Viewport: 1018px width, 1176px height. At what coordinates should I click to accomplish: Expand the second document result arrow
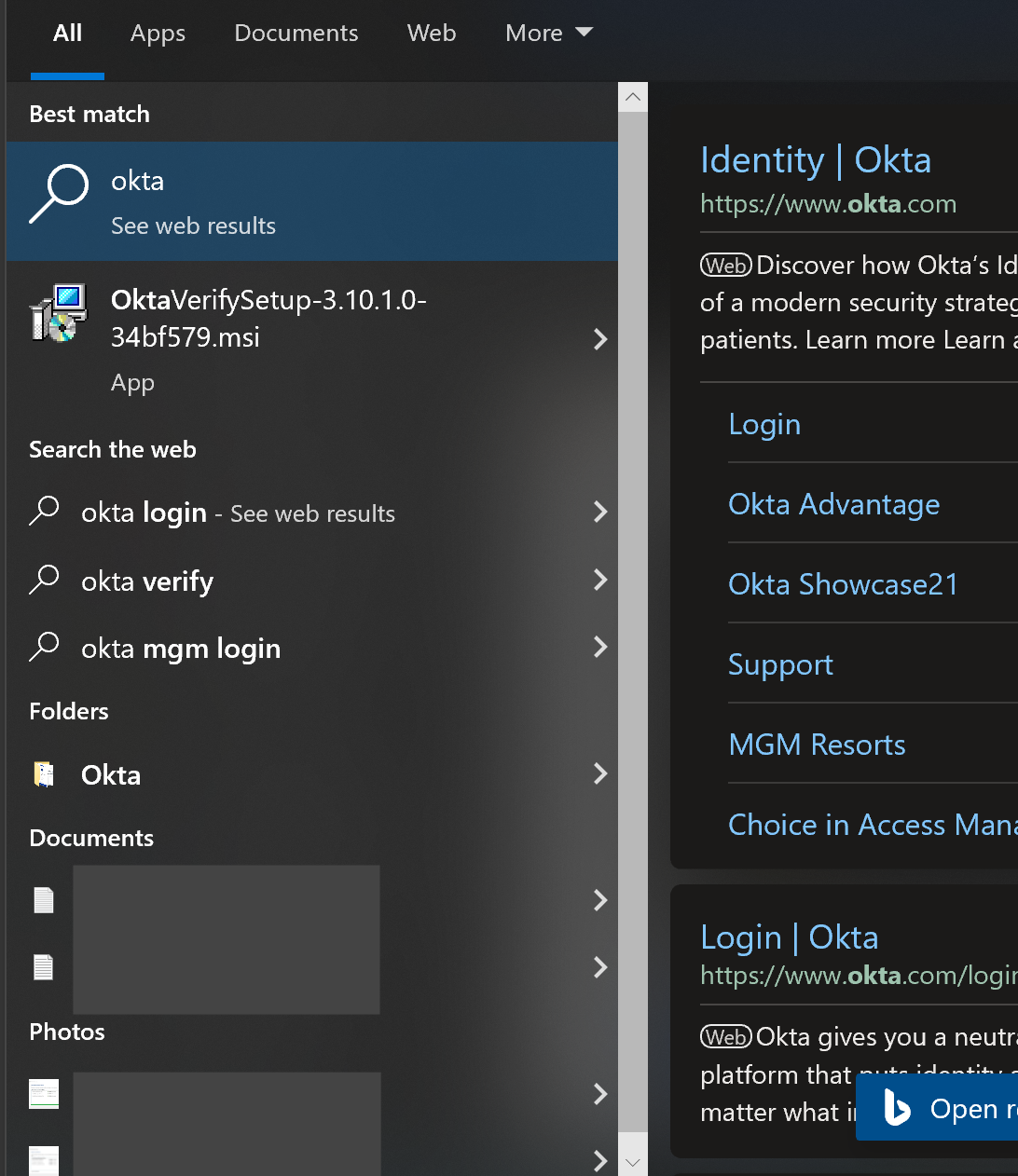coord(600,967)
